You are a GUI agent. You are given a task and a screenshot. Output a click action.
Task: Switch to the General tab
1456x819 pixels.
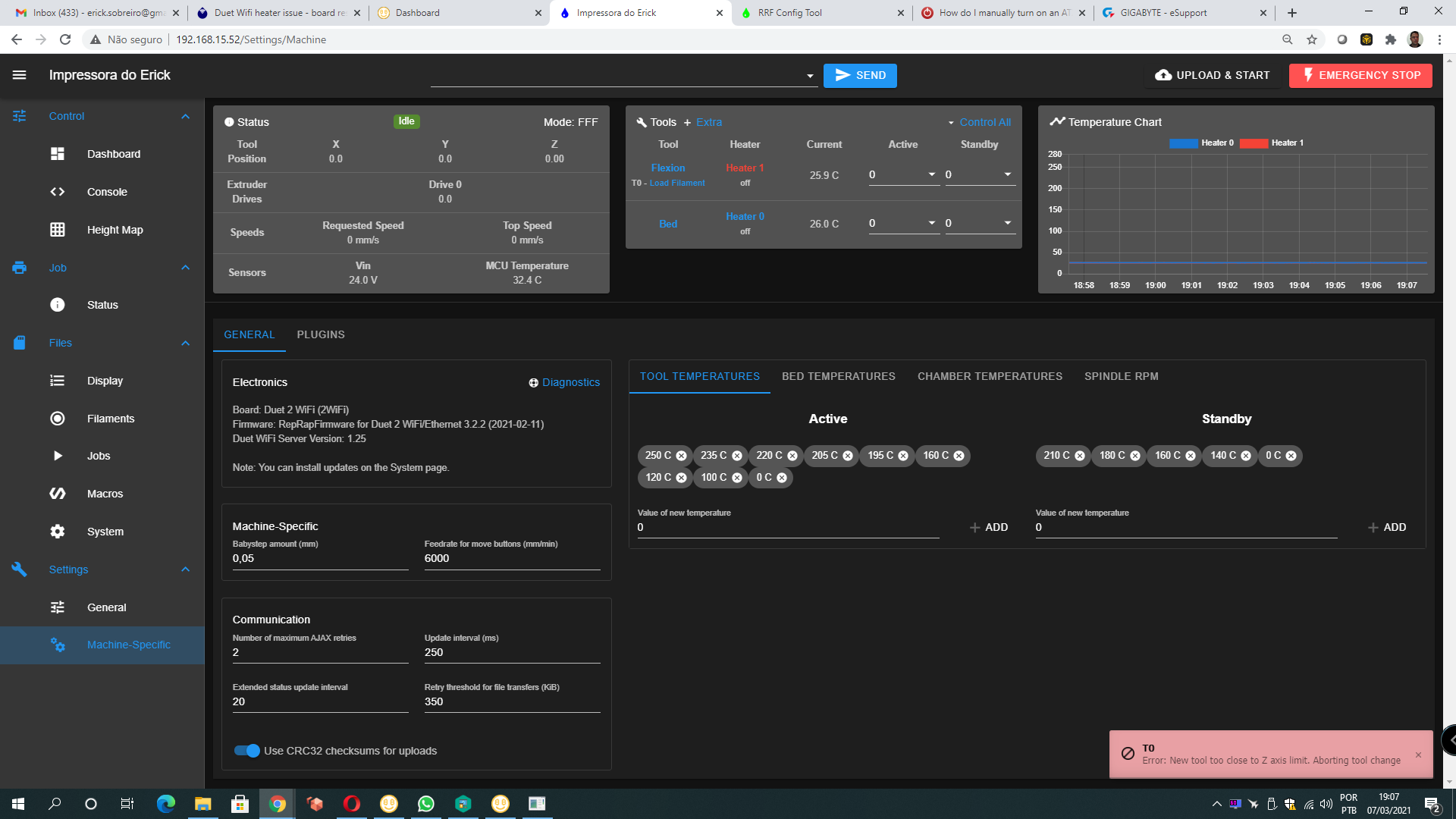pyautogui.click(x=249, y=334)
